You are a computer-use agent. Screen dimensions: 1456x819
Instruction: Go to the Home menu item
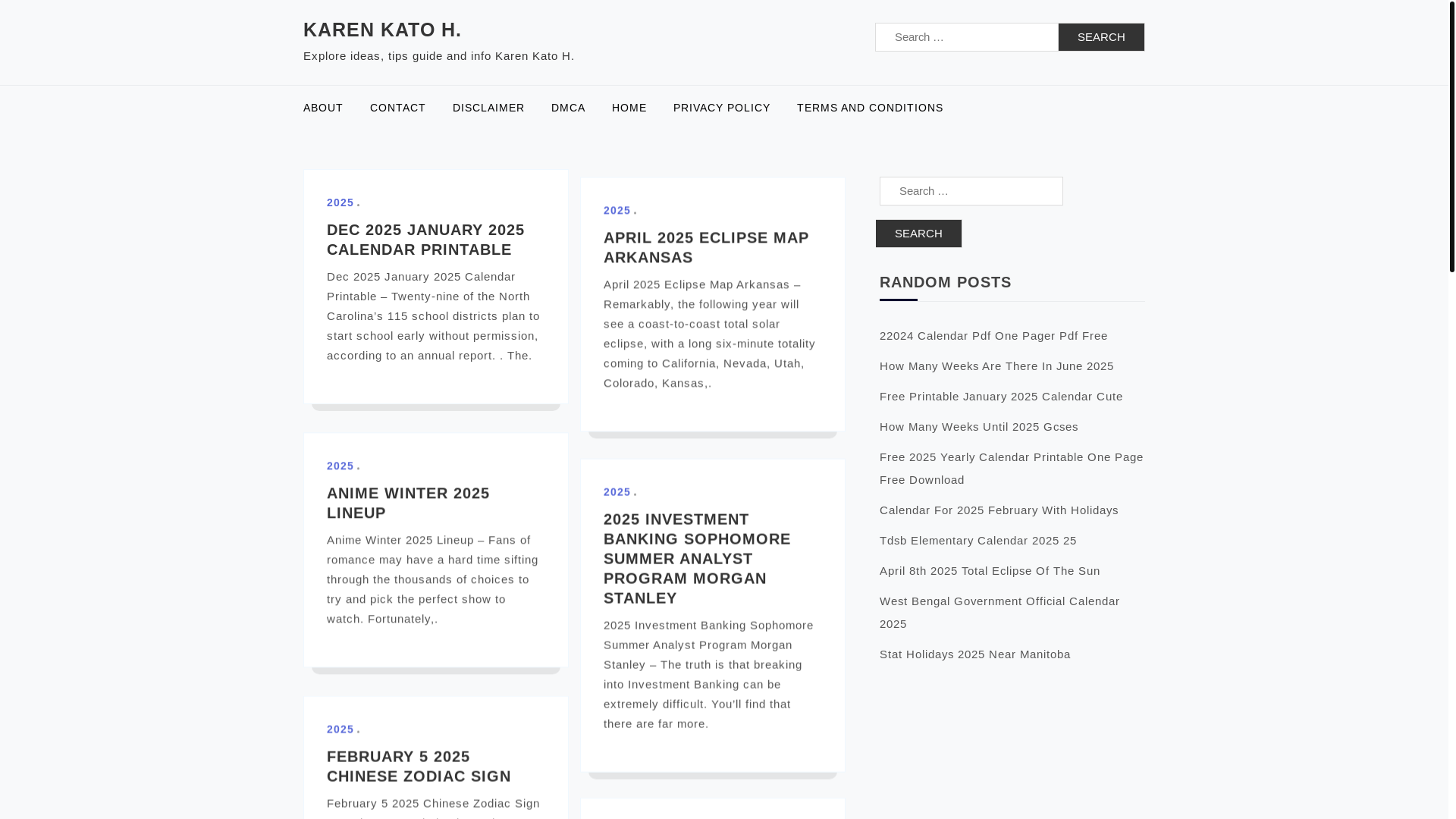629,108
